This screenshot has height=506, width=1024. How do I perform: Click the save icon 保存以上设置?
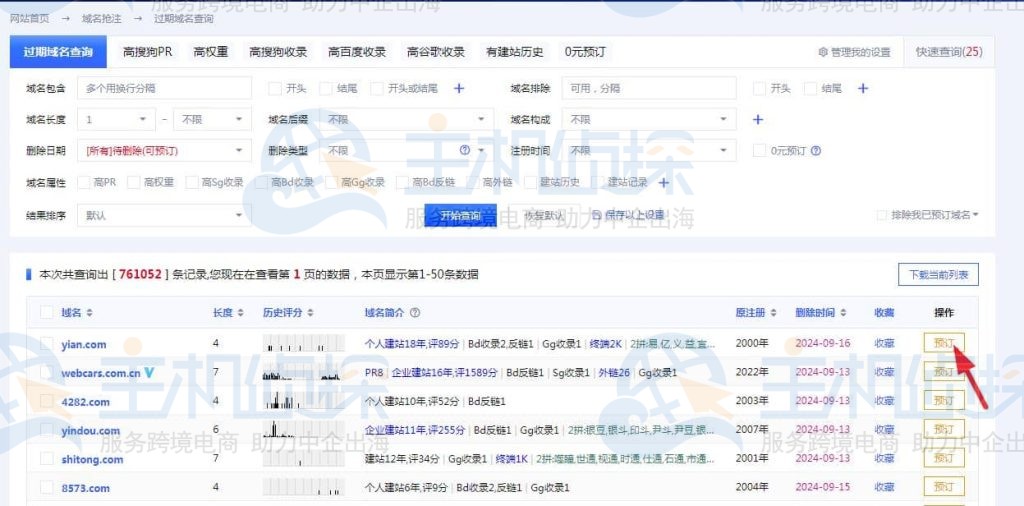[x=596, y=215]
